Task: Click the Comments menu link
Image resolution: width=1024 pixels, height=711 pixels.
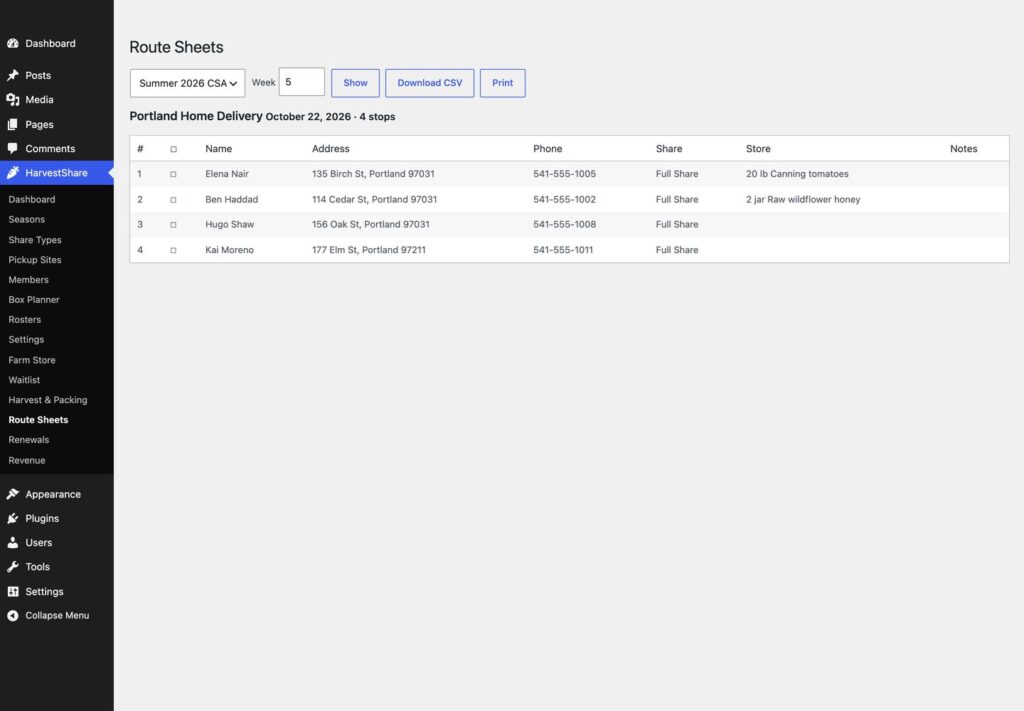Action: pyautogui.click(x=50, y=148)
